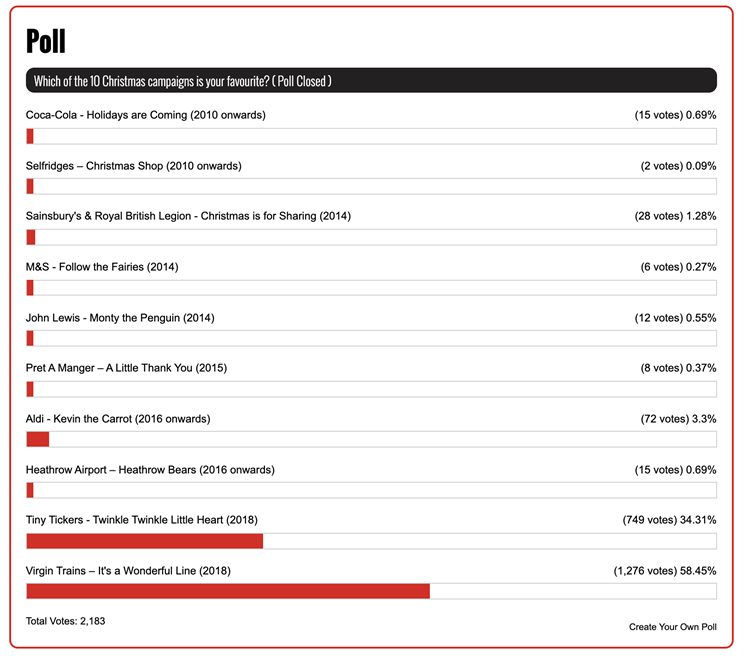743x656 pixels.
Task: Click the 'Create Your Own Poll' link
Action: [x=672, y=627]
